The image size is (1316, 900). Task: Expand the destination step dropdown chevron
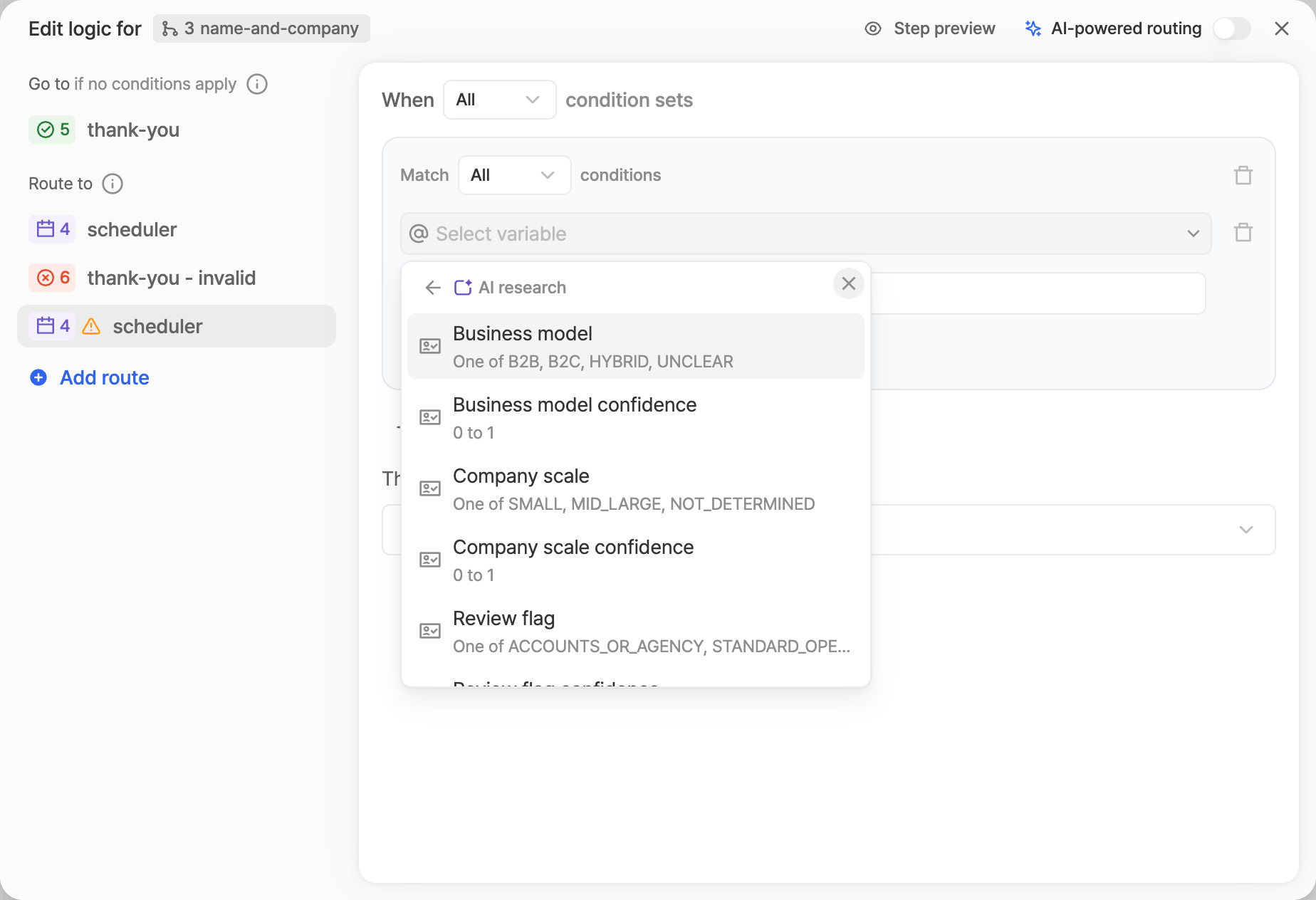1245,530
